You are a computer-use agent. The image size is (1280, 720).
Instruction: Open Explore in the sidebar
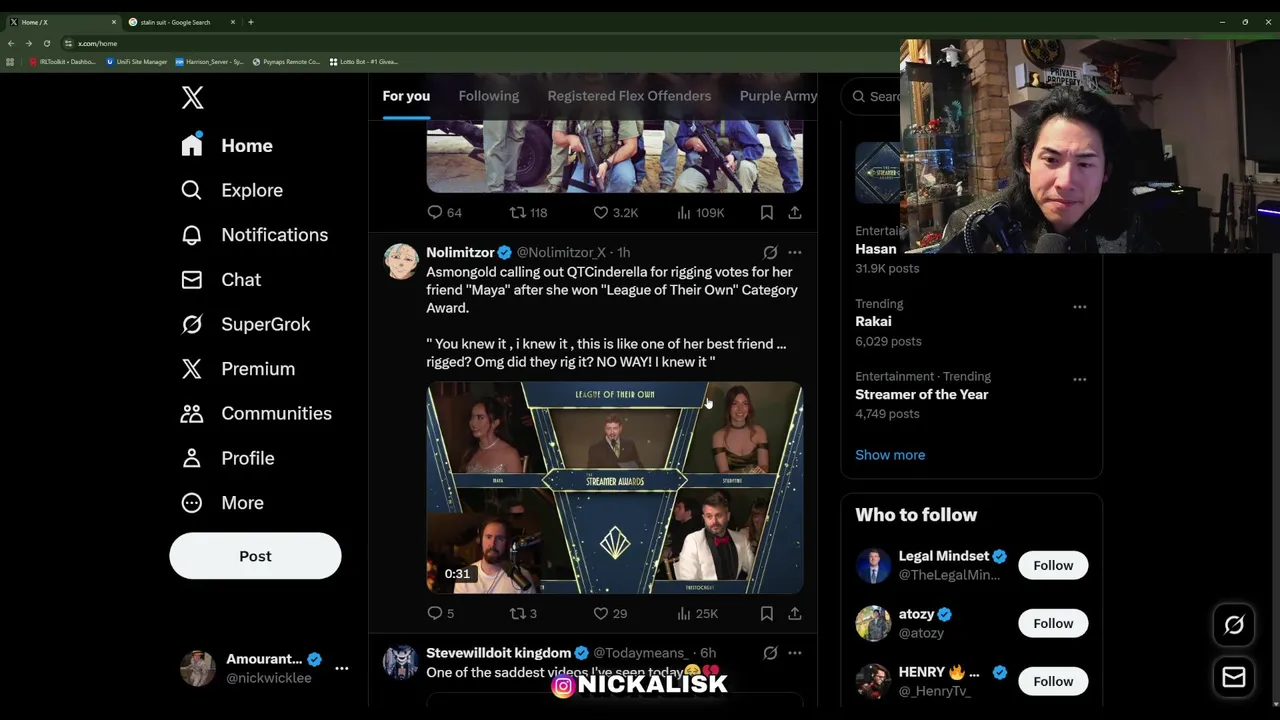coord(232,190)
